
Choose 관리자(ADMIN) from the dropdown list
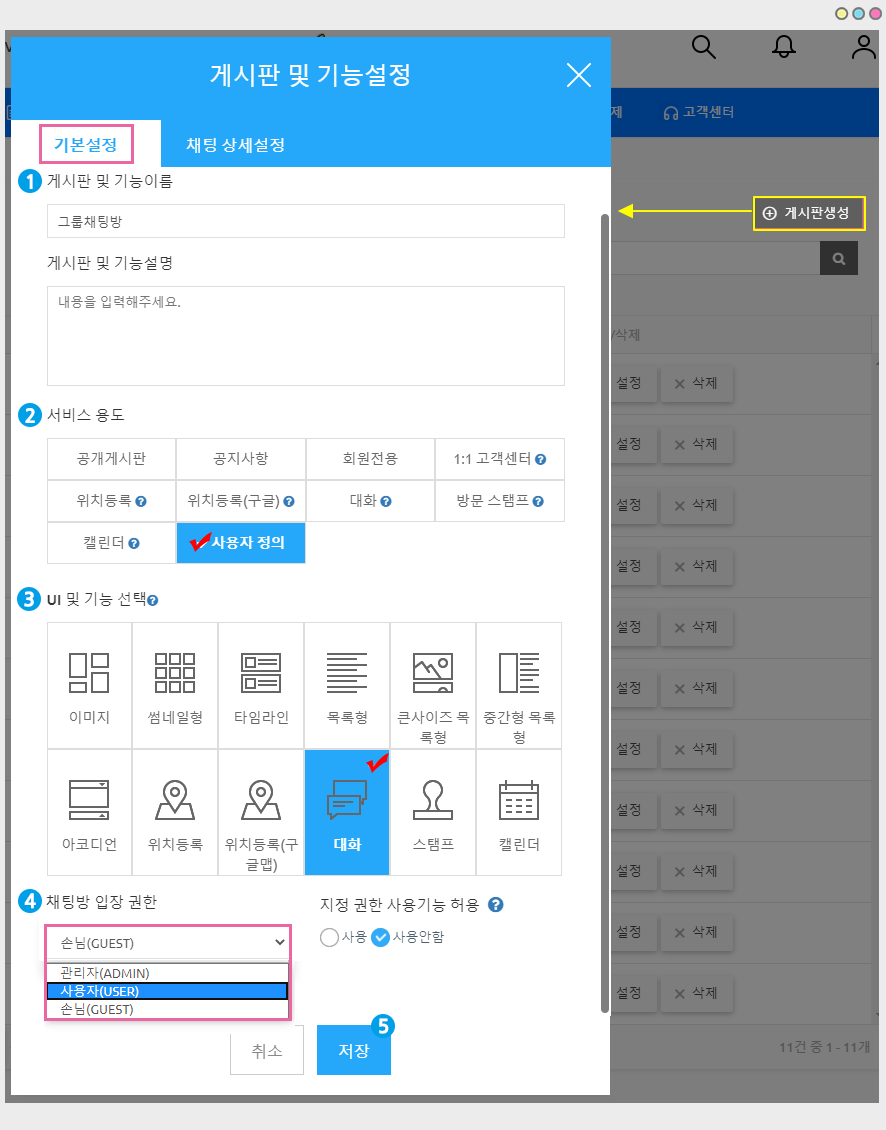coord(167,973)
